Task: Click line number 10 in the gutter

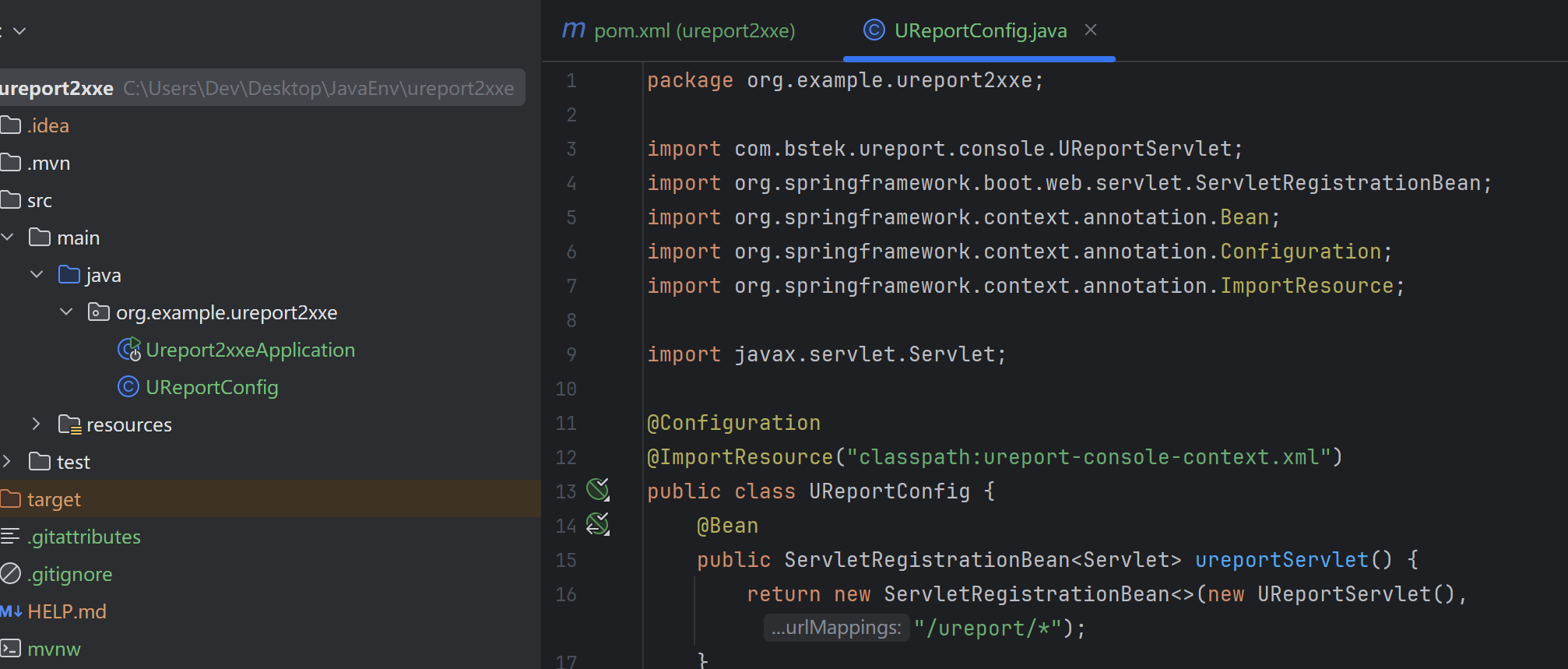Action: point(566,389)
